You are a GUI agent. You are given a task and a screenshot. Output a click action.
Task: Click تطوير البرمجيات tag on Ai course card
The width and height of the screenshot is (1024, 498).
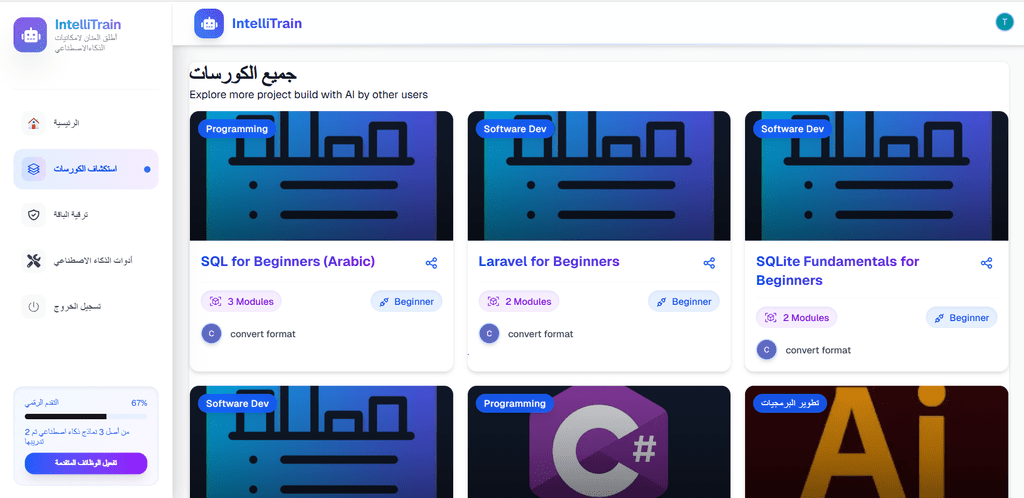coord(790,403)
